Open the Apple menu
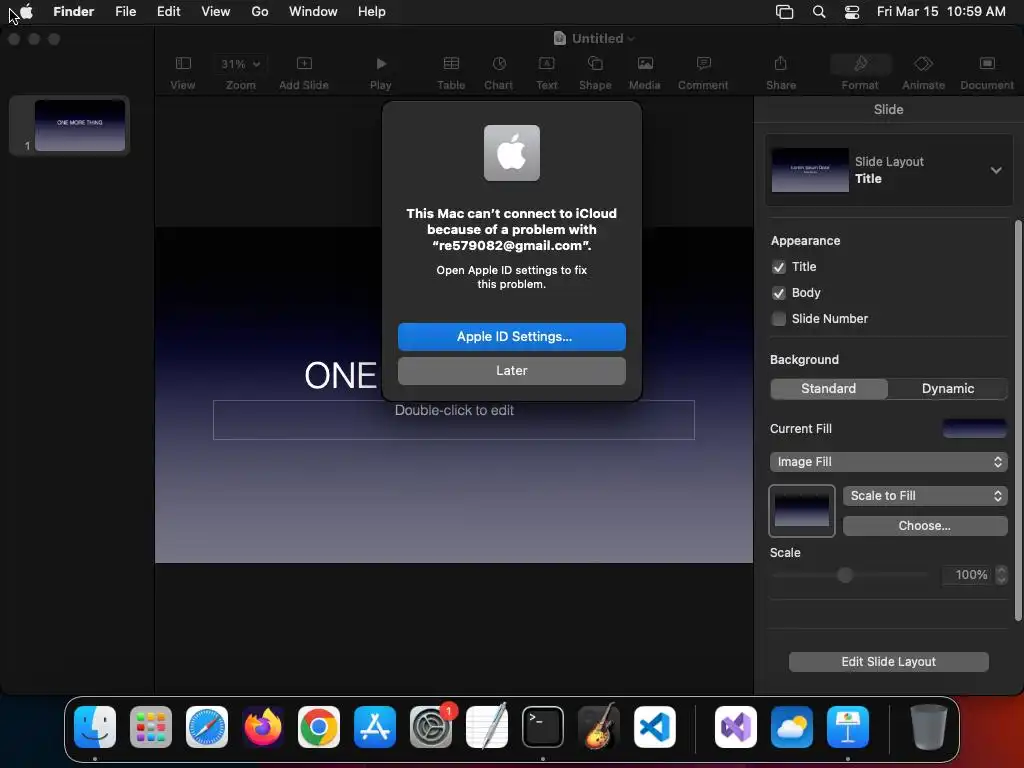 [26, 12]
